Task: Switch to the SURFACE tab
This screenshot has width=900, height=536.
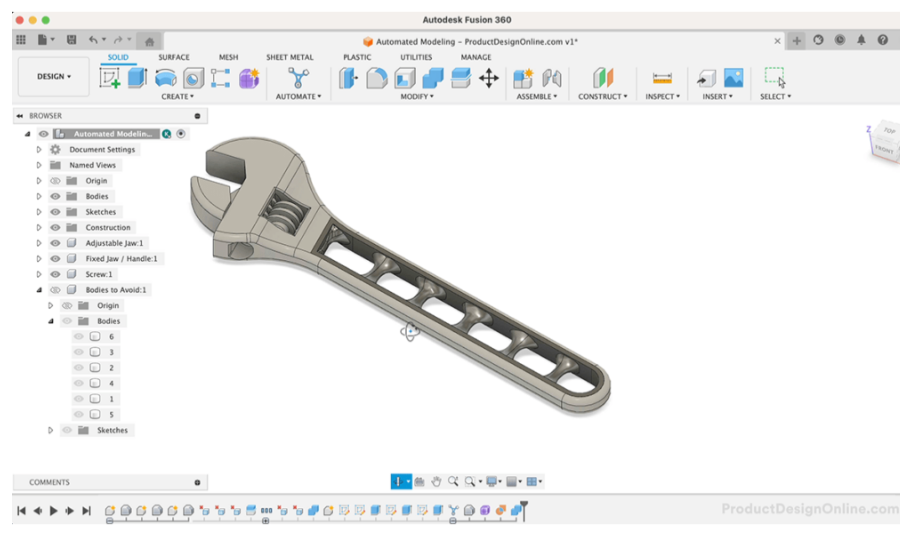Action: [x=174, y=57]
